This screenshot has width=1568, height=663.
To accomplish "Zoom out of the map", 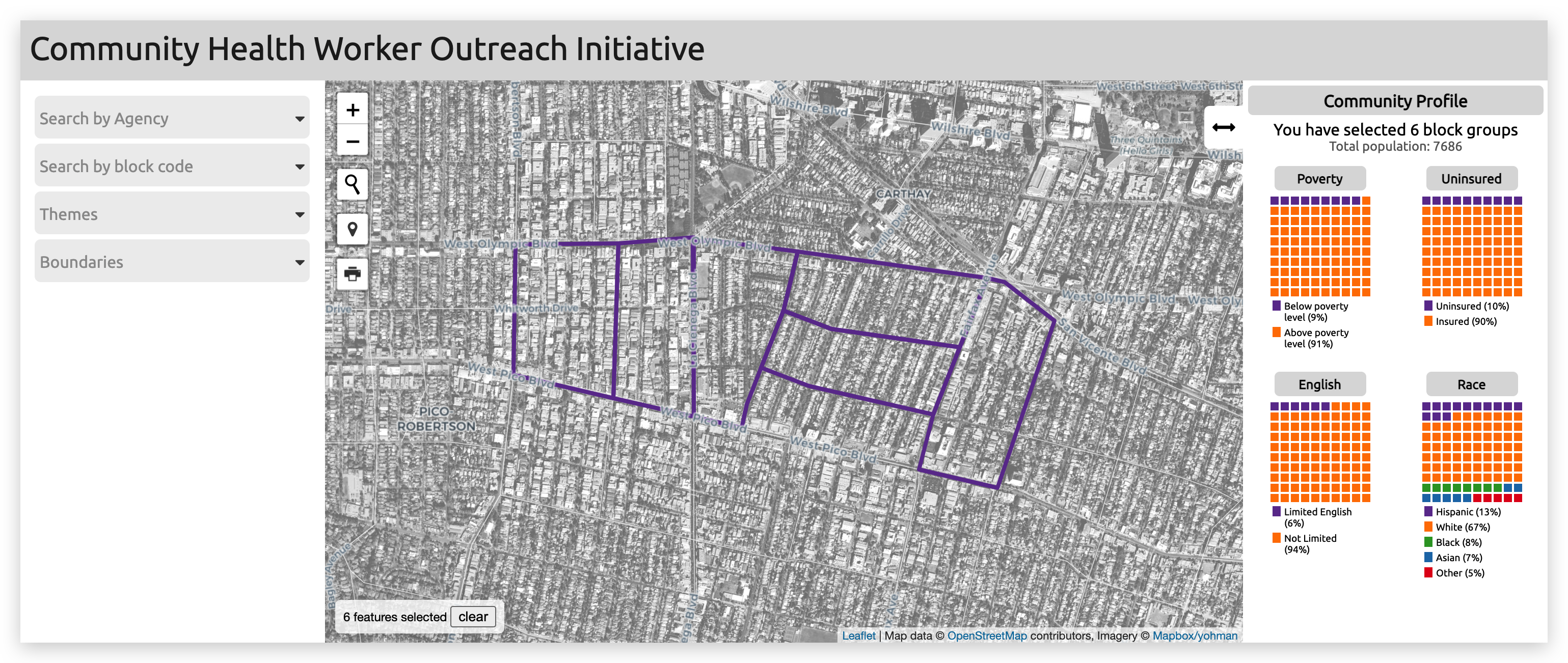I will (353, 142).
